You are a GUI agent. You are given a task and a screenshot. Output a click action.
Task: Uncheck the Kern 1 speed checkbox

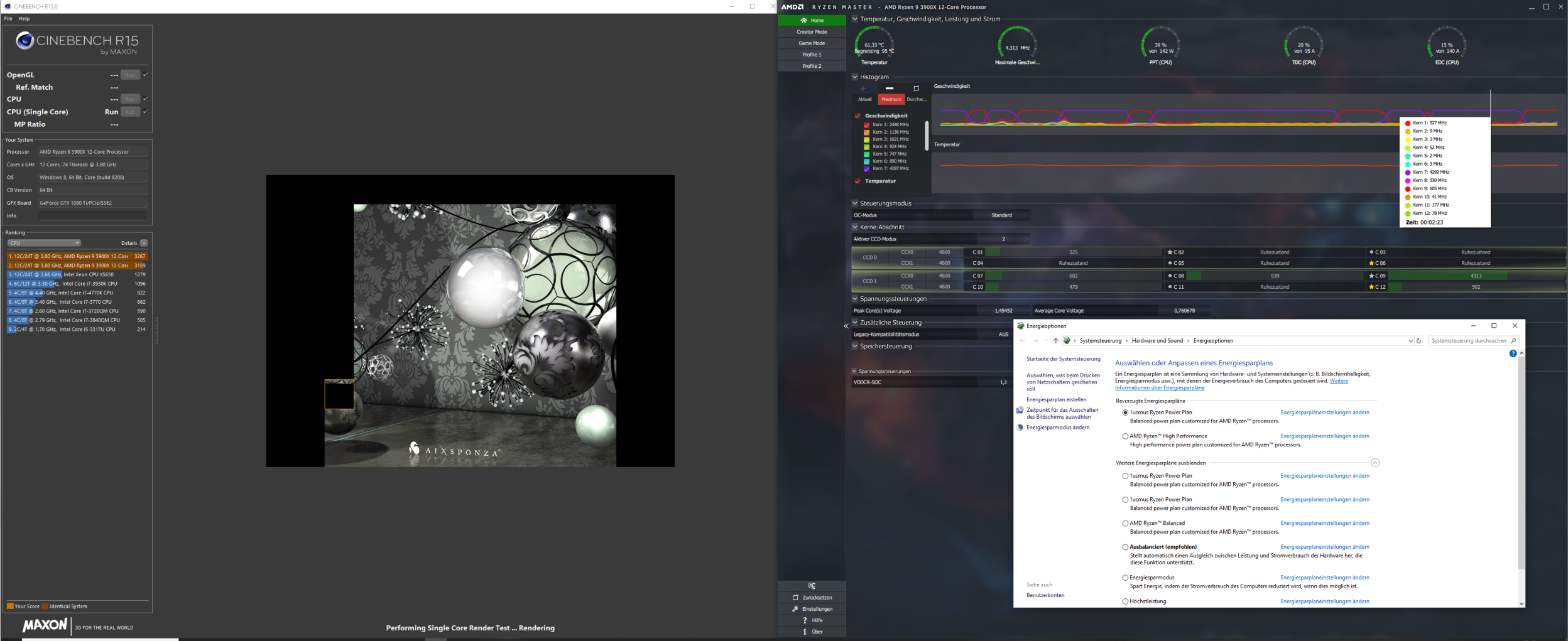pos(867,125)
